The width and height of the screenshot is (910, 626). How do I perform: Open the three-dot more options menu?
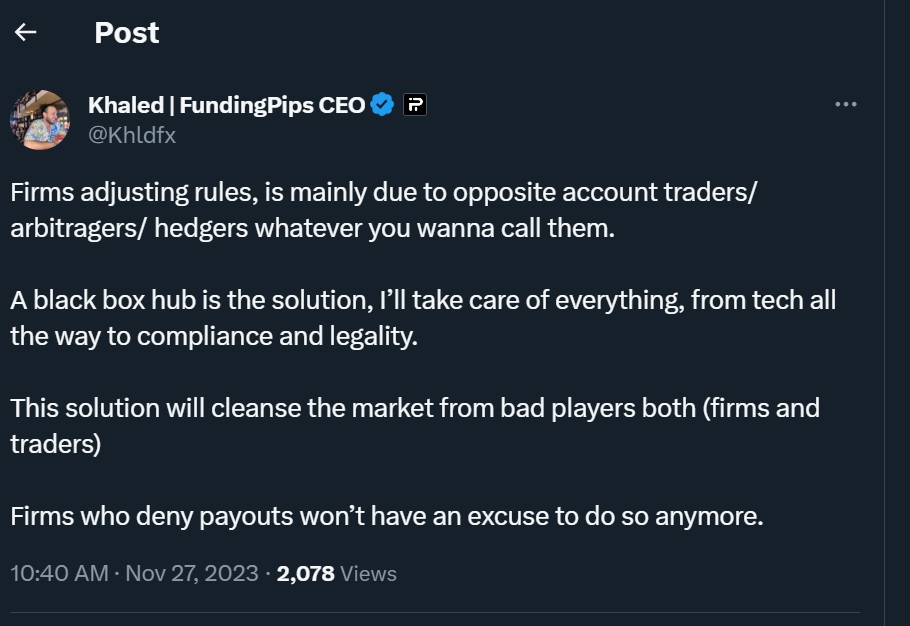tap(845, 104)
